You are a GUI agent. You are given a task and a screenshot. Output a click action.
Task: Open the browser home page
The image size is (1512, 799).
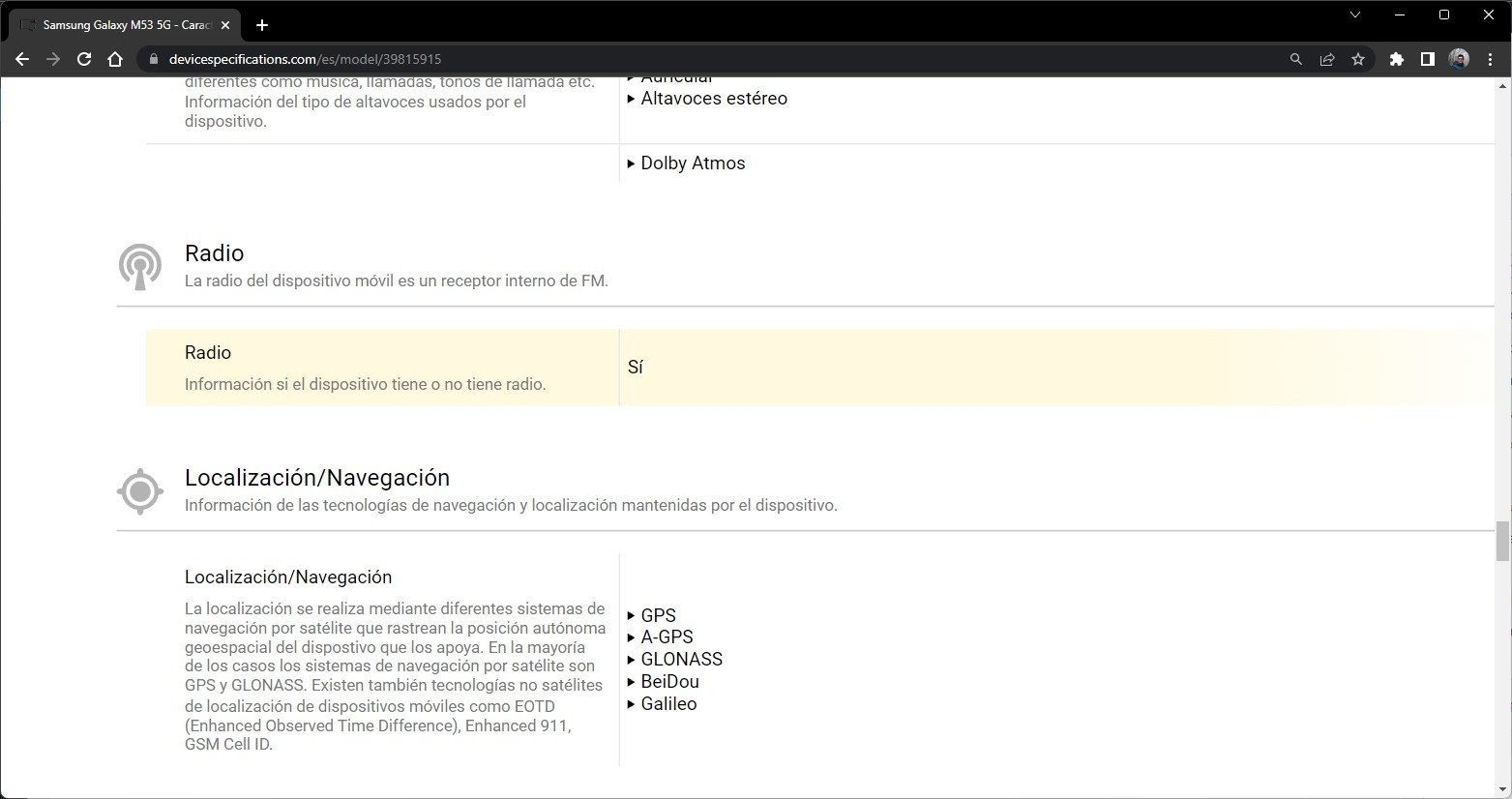coord(115,59)
